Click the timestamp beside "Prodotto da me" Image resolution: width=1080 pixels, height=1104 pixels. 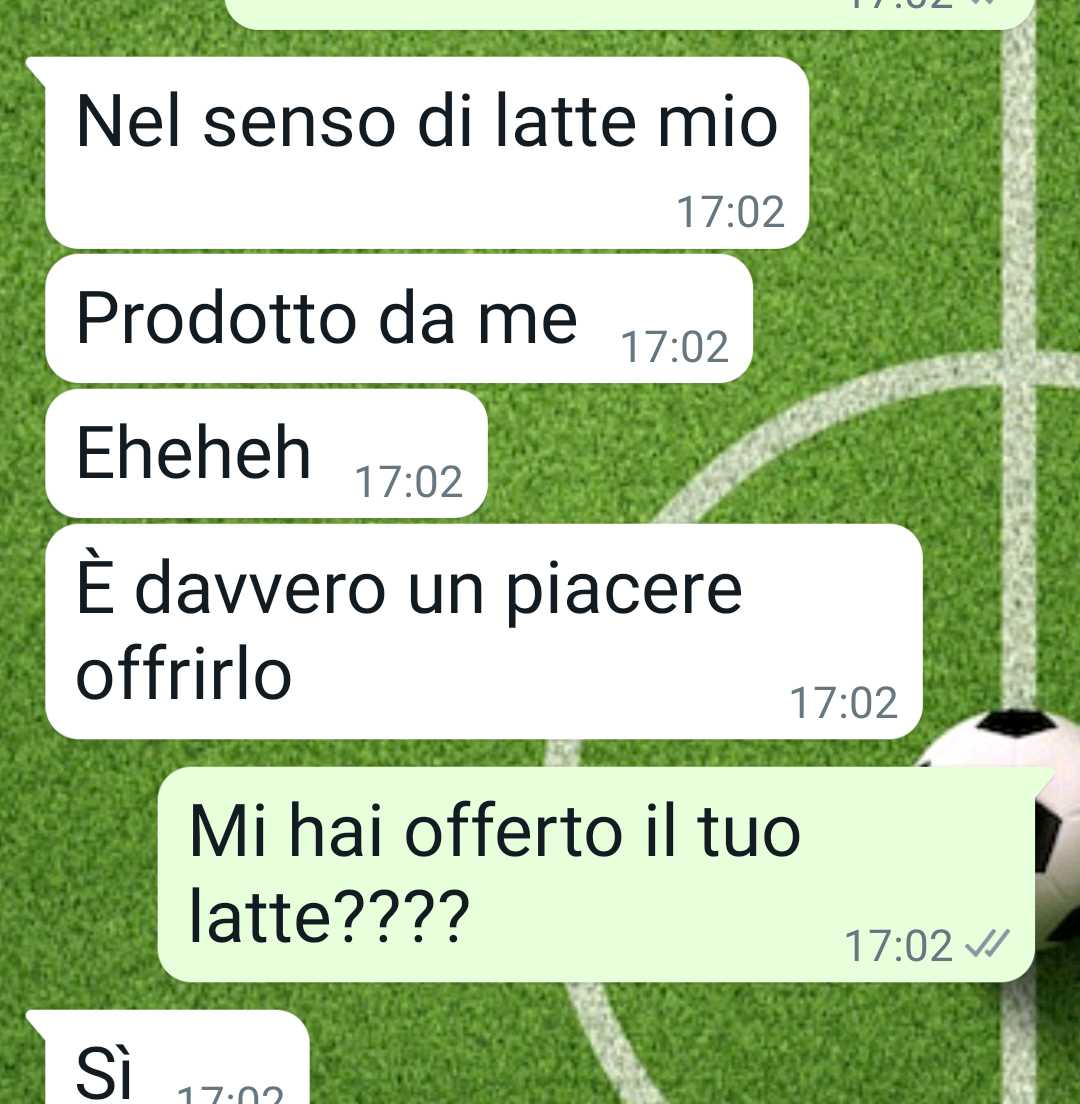pos(674,347)
